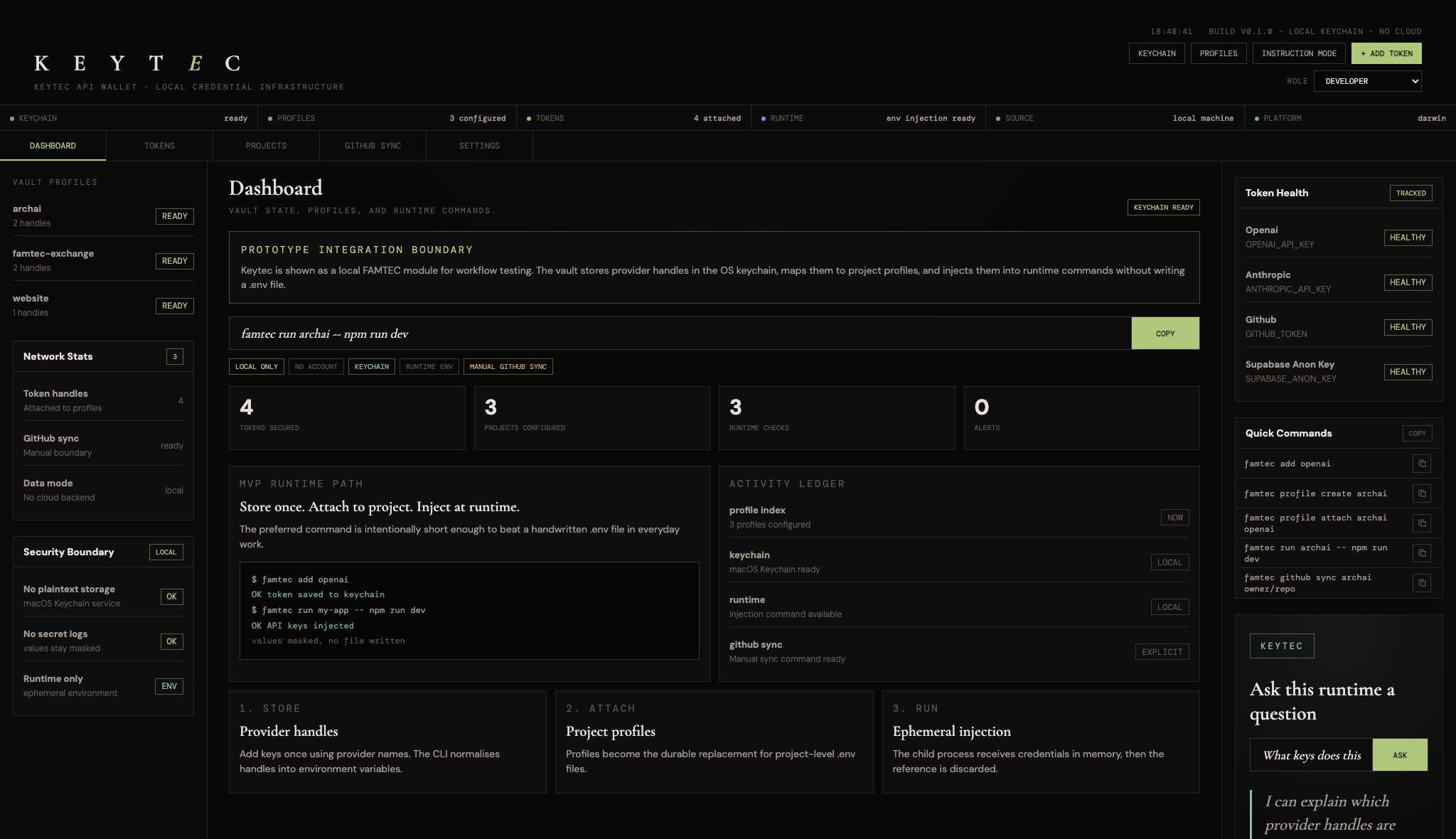This screenshot has height=839, width=1456.
Task: Toggle Instruction Mode
Action: pos(1299,53)
